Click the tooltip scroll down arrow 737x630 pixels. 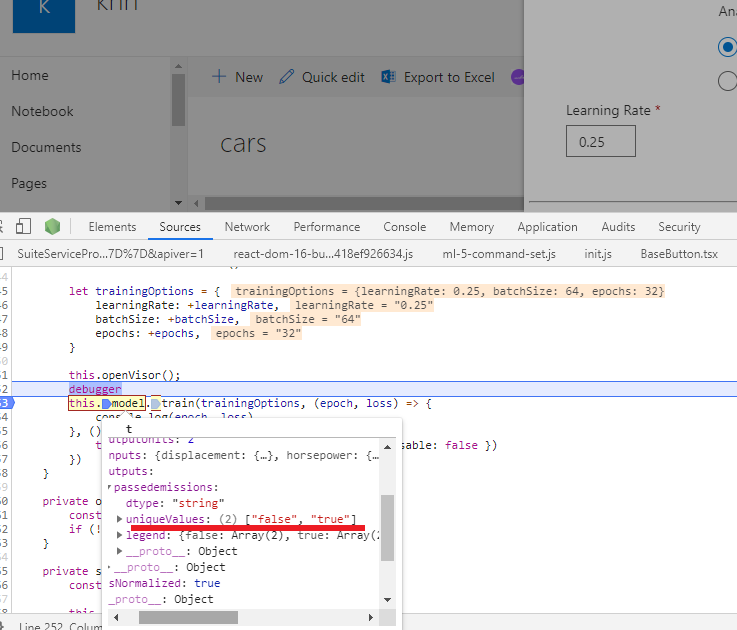tap(387, 599)
